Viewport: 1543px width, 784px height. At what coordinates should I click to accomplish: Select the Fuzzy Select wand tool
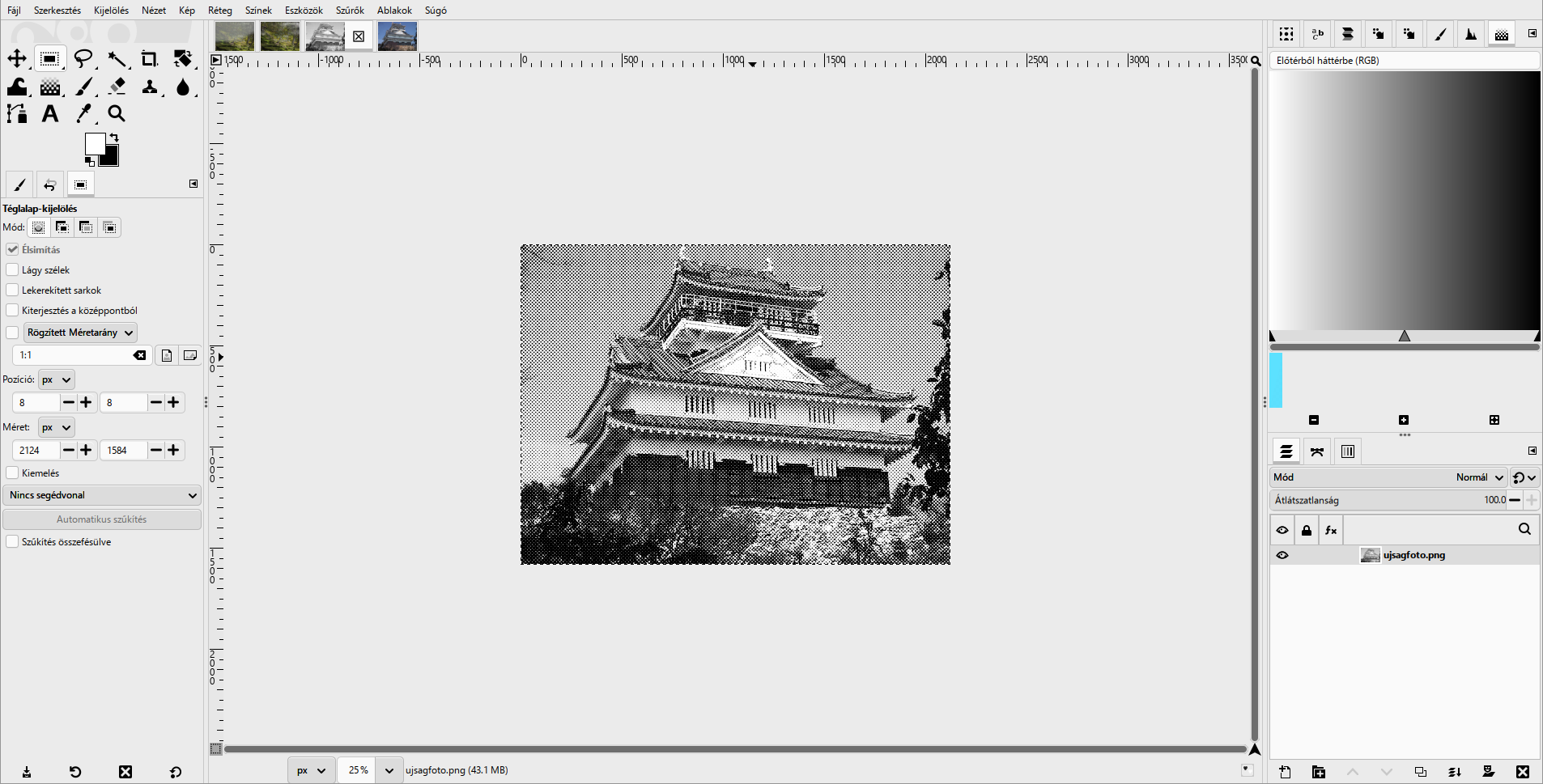(117, 58)
